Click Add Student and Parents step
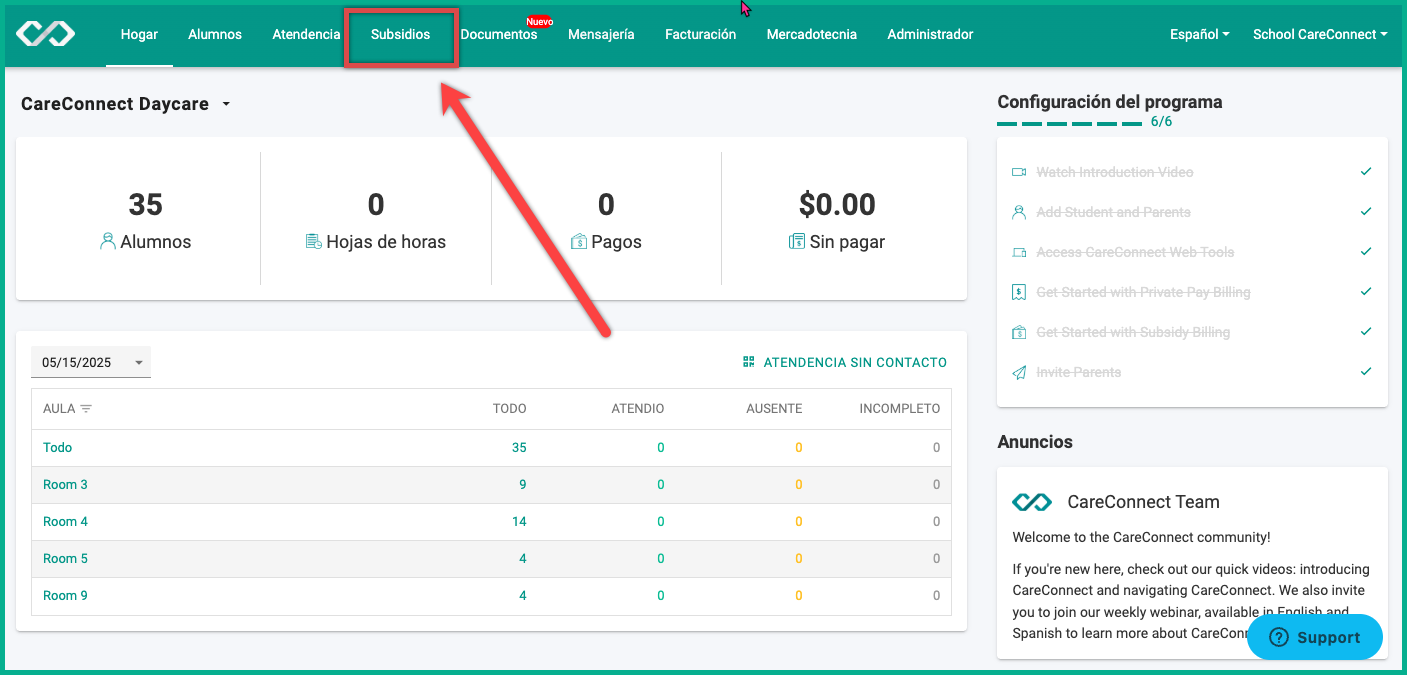The height and width of the screenshot is (675, 1407). 1113,212
